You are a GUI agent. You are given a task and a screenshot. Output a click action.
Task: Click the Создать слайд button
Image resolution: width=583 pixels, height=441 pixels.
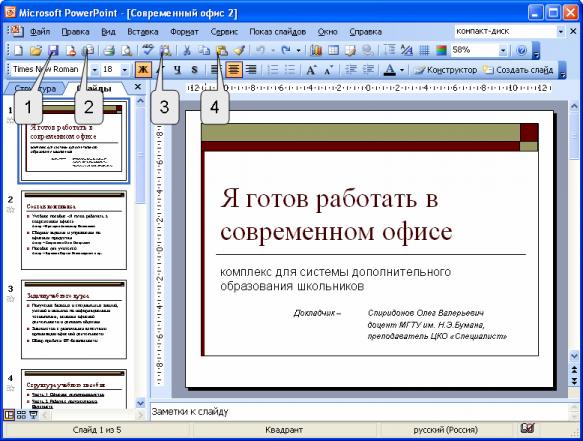(x=518, y=70)
